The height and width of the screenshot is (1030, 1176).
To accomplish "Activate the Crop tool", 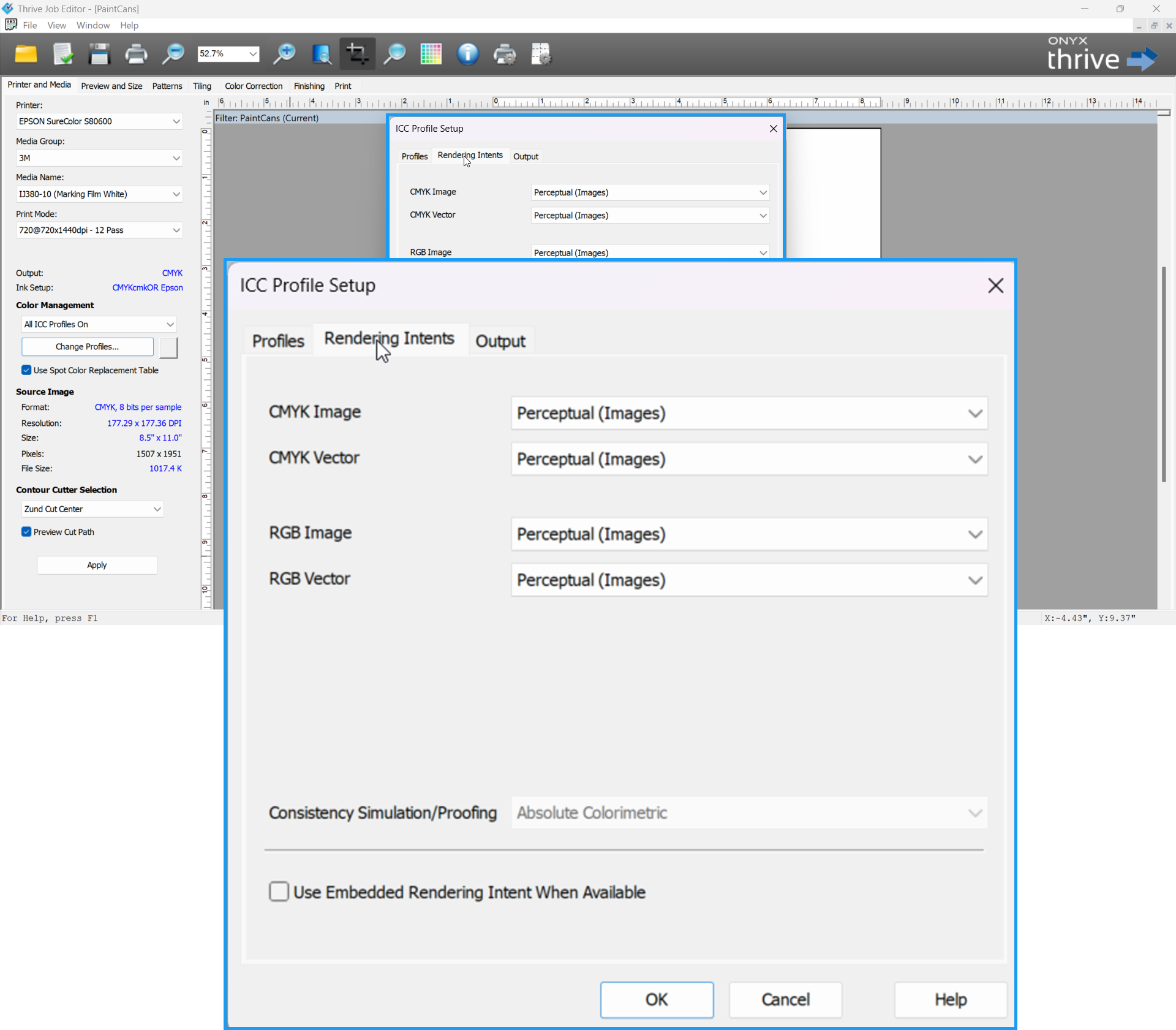I will pyautogui.click(x=357, y=54).
